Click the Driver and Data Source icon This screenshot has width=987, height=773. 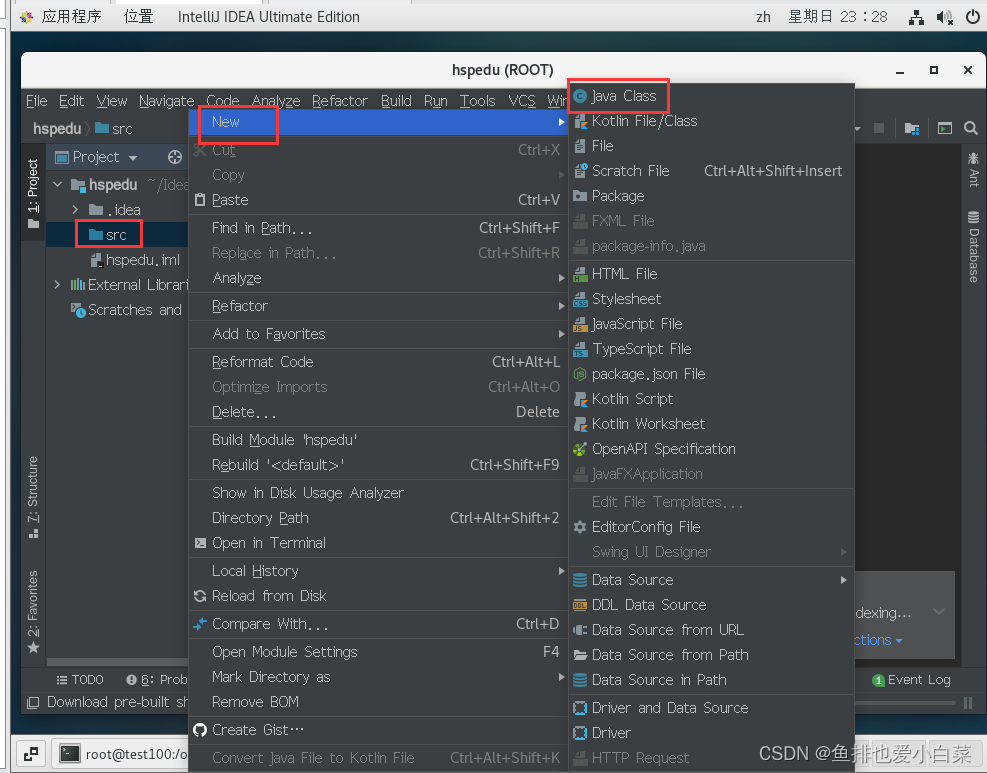pos(580,708)
